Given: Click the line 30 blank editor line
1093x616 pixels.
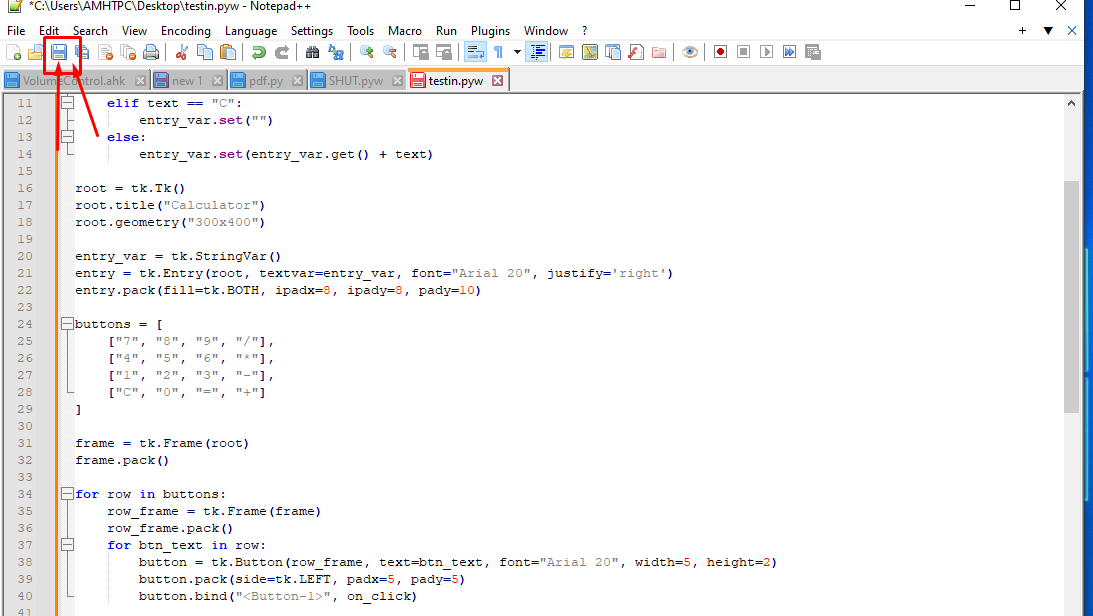Looking at the screenshot, I should pyautogui.click(x=400, y=426).
